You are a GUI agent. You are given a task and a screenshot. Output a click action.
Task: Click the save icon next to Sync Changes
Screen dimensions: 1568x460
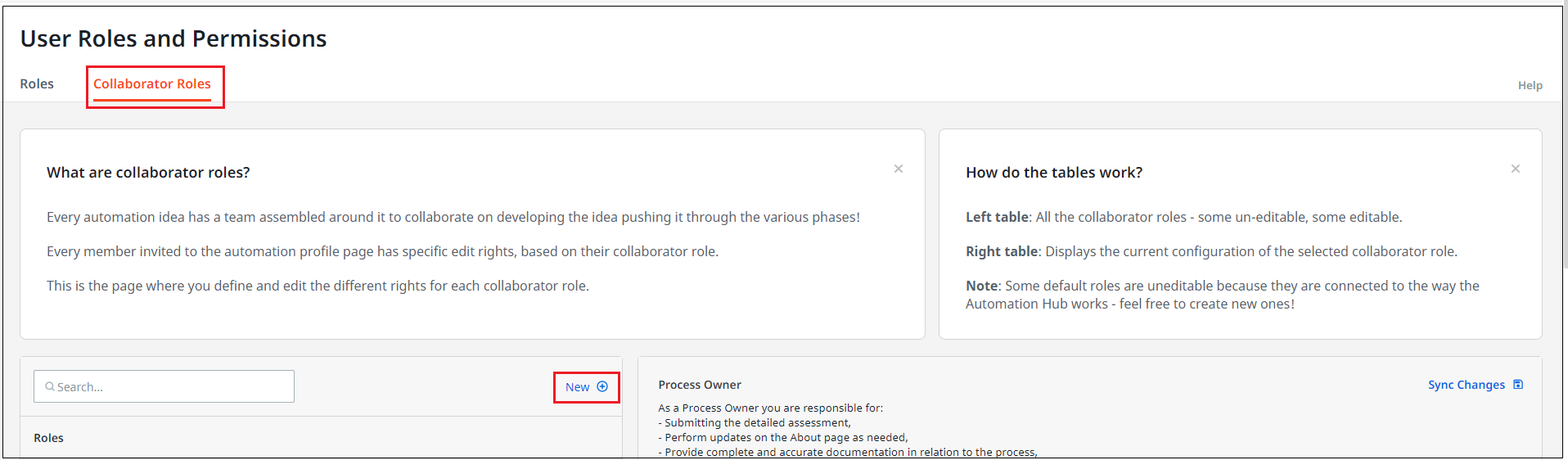1518,385
